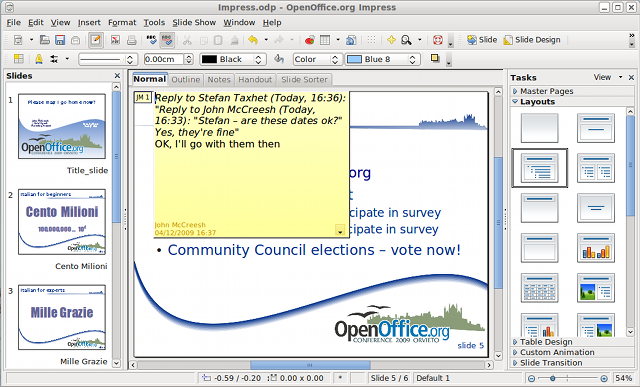Open the Slide Show menu
The image size is (640, 387).
click(x=194, y=22)
